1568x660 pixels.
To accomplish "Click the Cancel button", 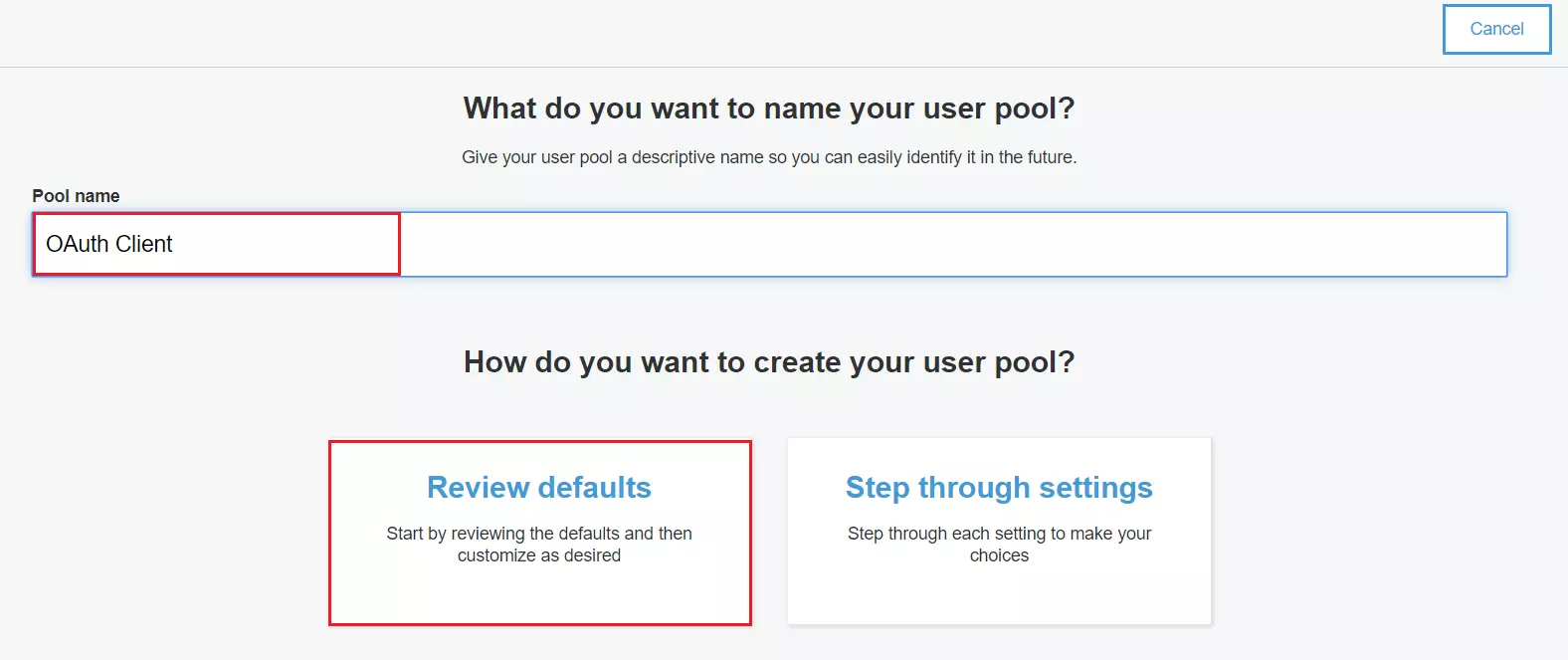I will (1496, 29).
